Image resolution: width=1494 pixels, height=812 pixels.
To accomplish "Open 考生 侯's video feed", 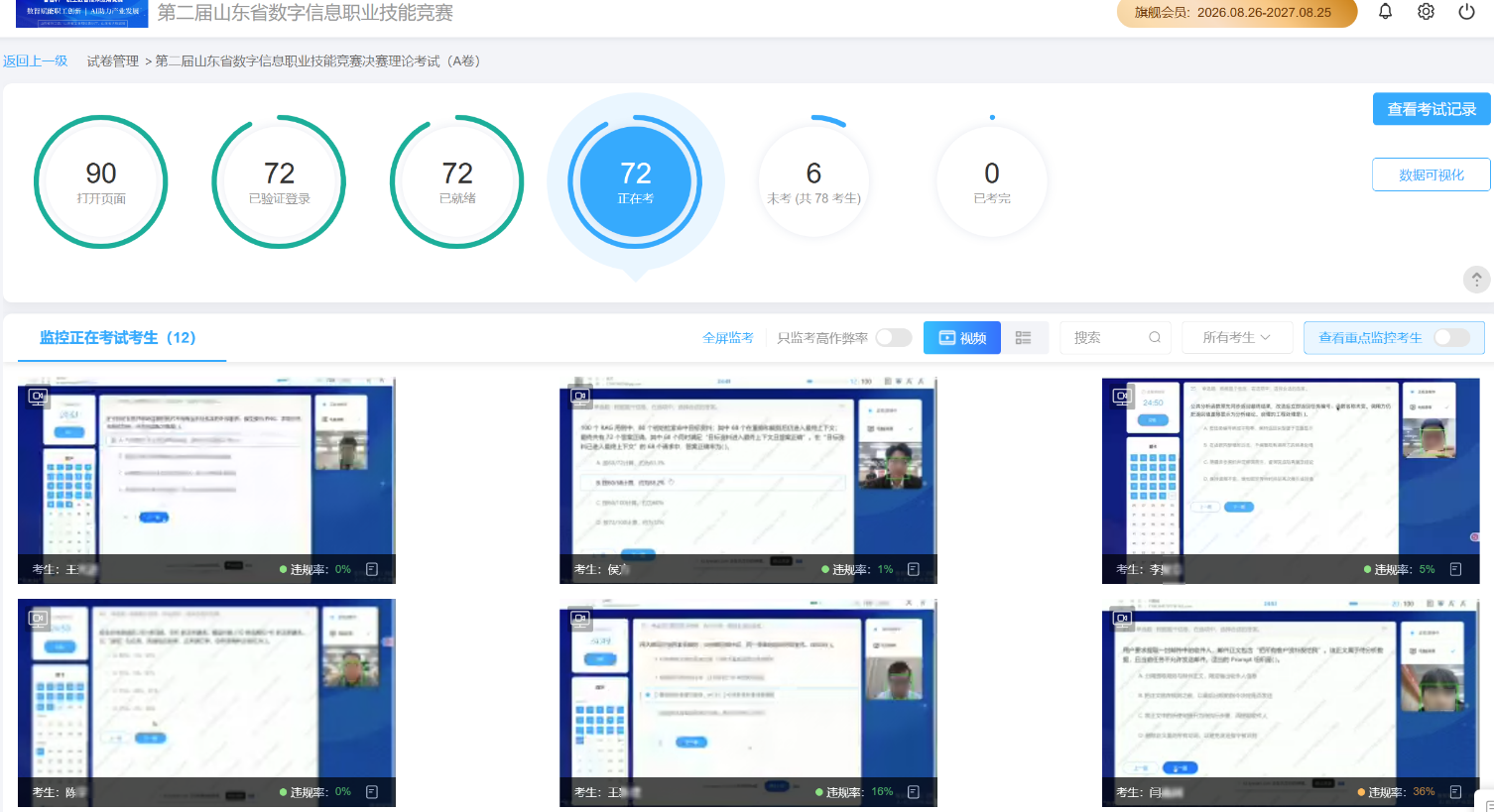I will point(748,481).
